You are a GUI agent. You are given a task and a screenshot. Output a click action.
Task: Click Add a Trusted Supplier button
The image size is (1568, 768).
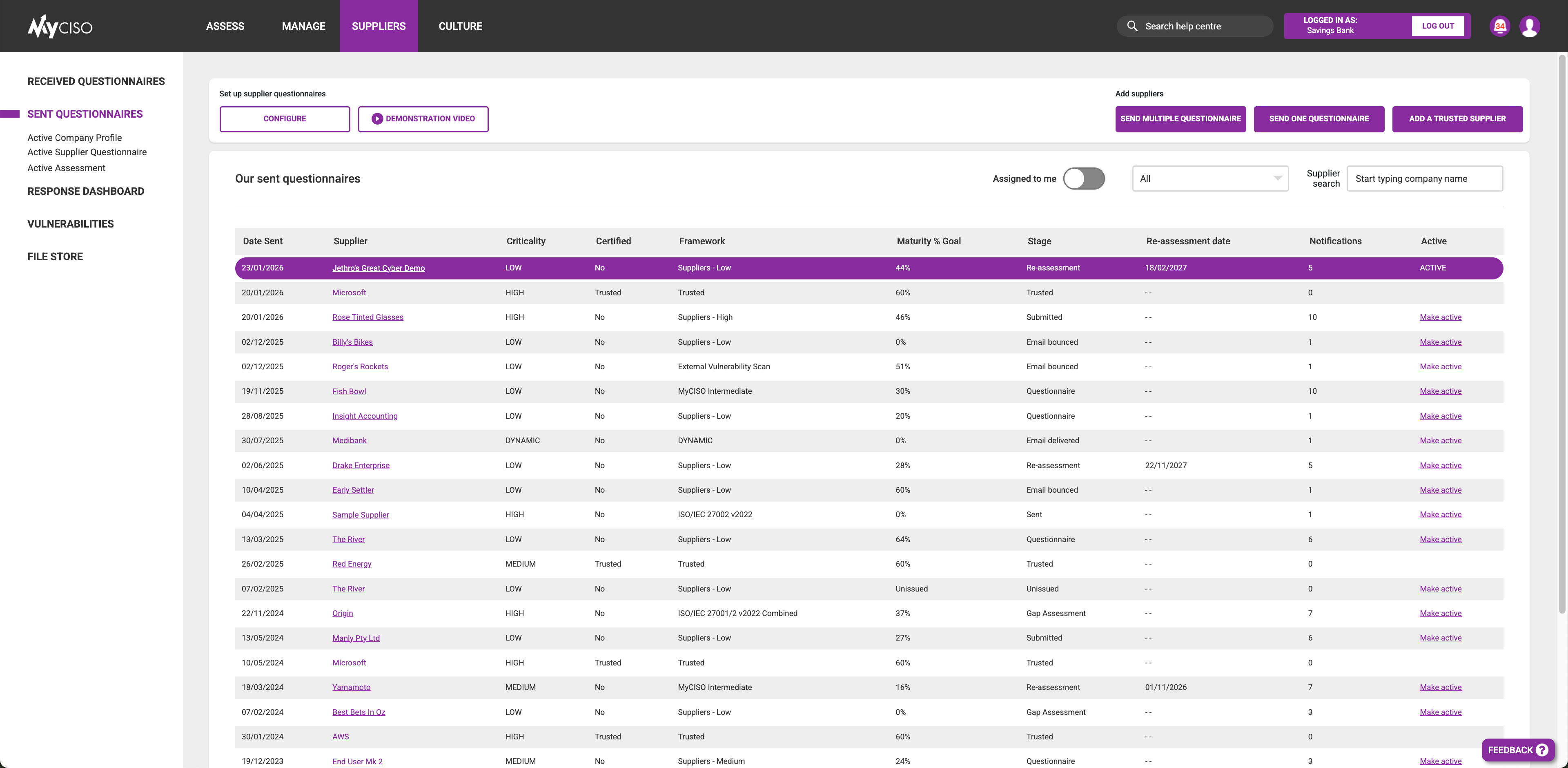coord(1457,119)
